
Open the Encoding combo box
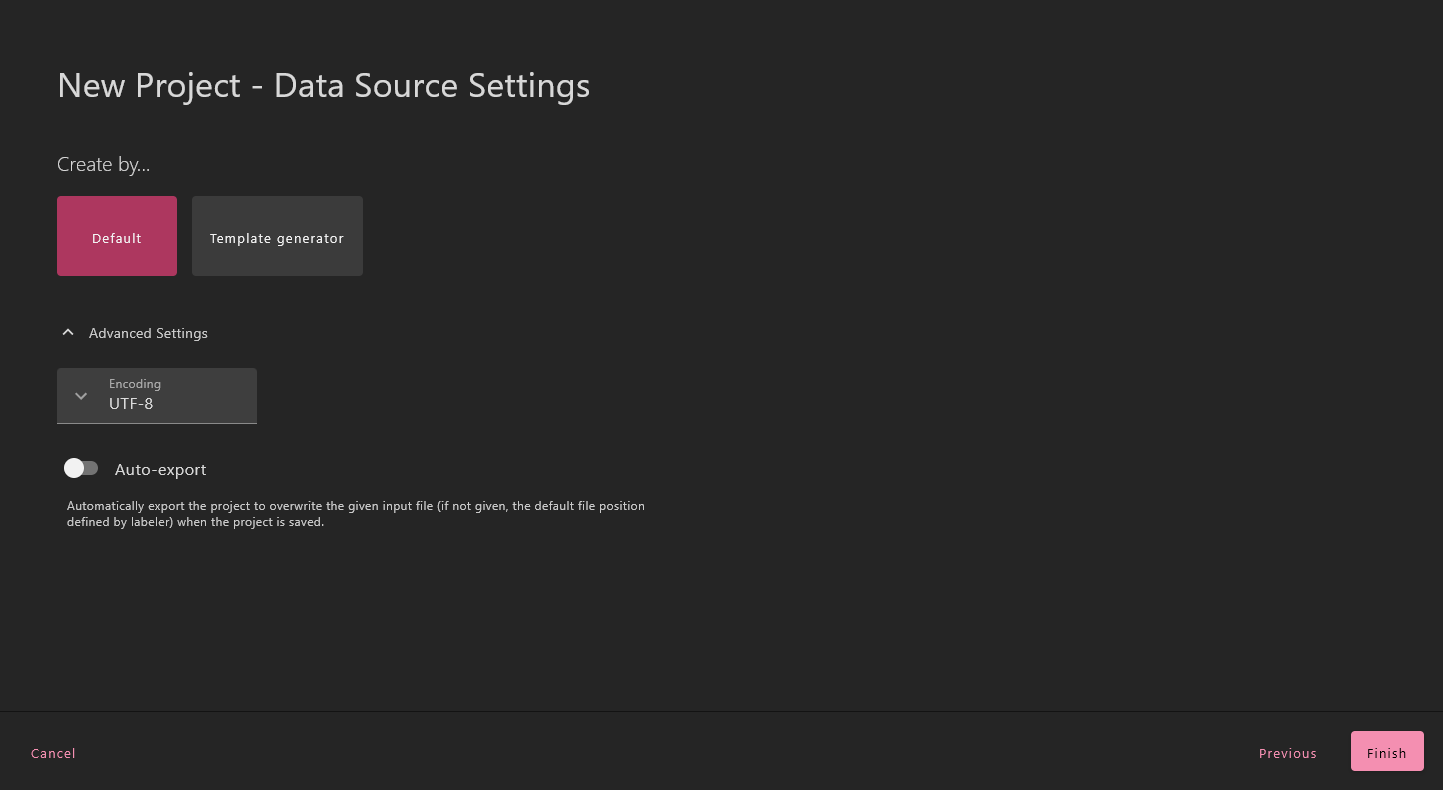(x=157, y=396)
